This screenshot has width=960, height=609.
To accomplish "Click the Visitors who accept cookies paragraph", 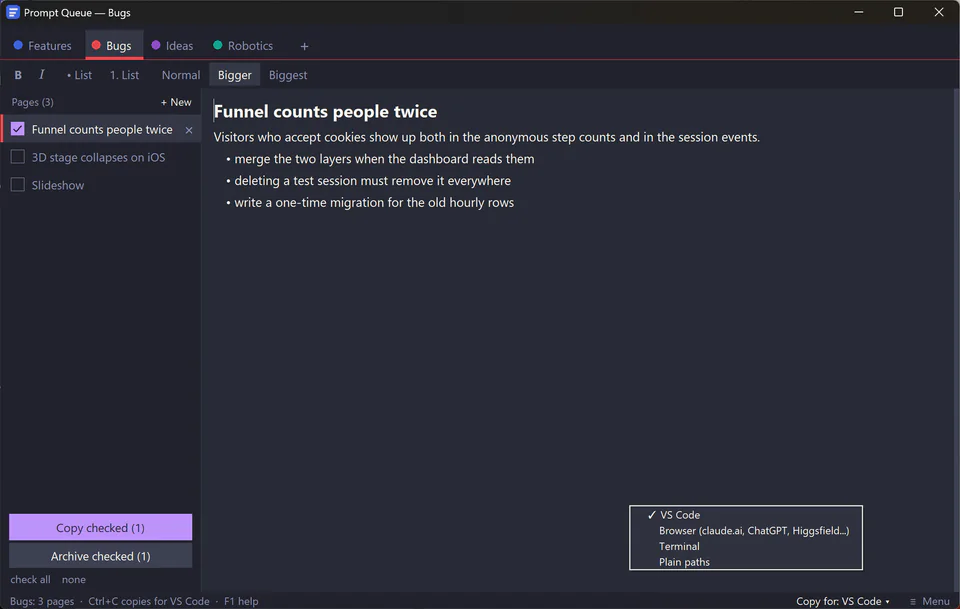I will (x=486, y=137).
